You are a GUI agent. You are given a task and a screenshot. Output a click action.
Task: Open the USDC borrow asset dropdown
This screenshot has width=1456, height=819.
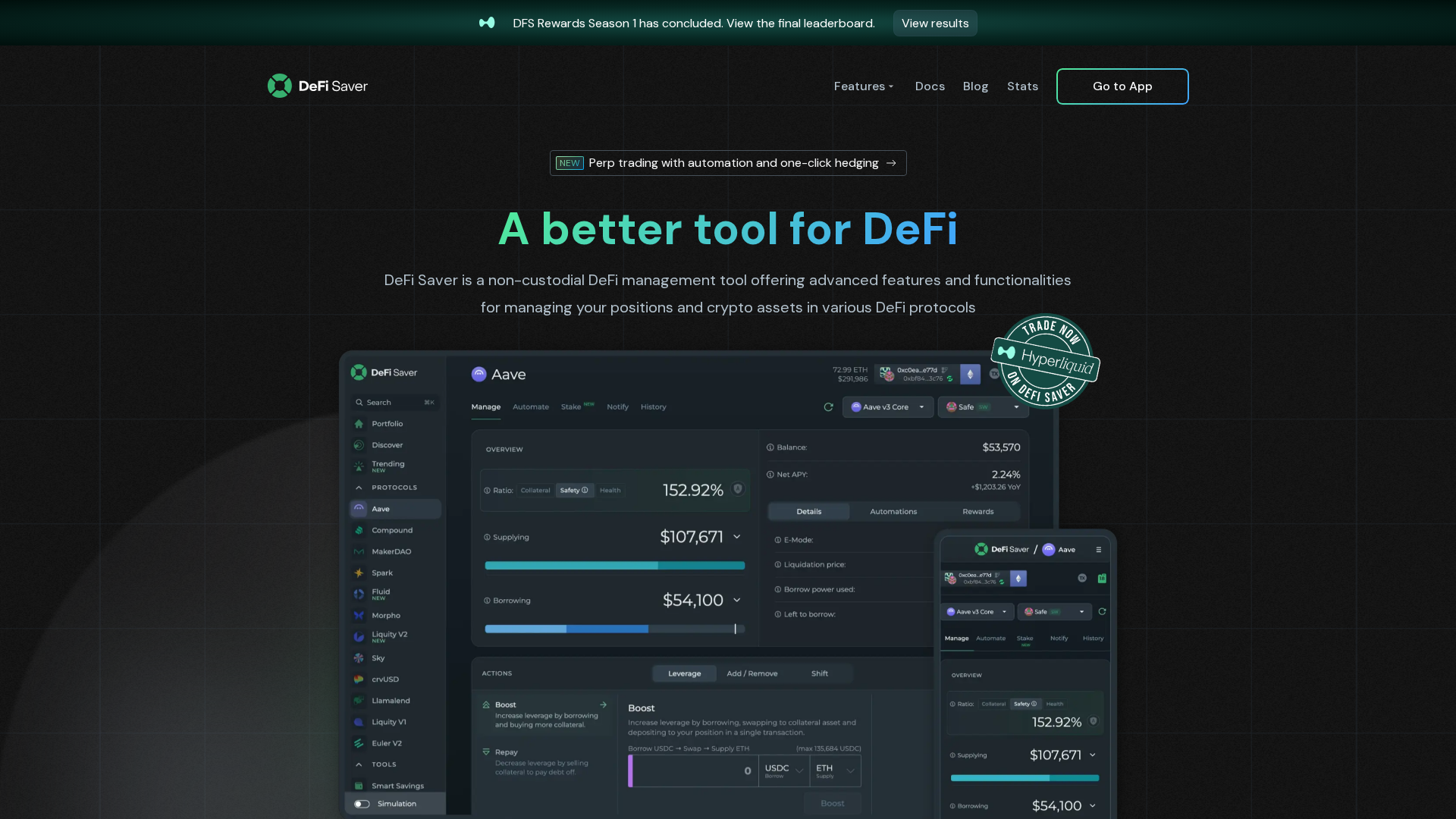783,771
